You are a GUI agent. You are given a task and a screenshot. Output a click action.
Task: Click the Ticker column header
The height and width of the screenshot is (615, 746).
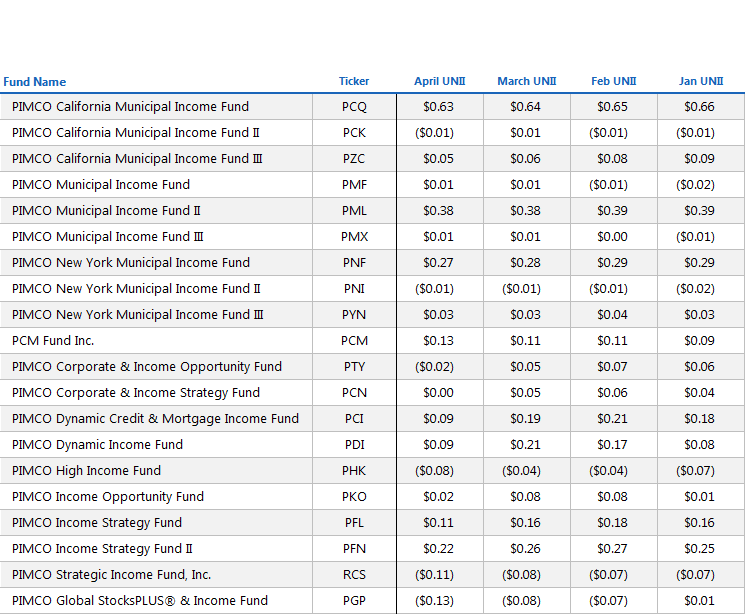[x=354, y=81]
